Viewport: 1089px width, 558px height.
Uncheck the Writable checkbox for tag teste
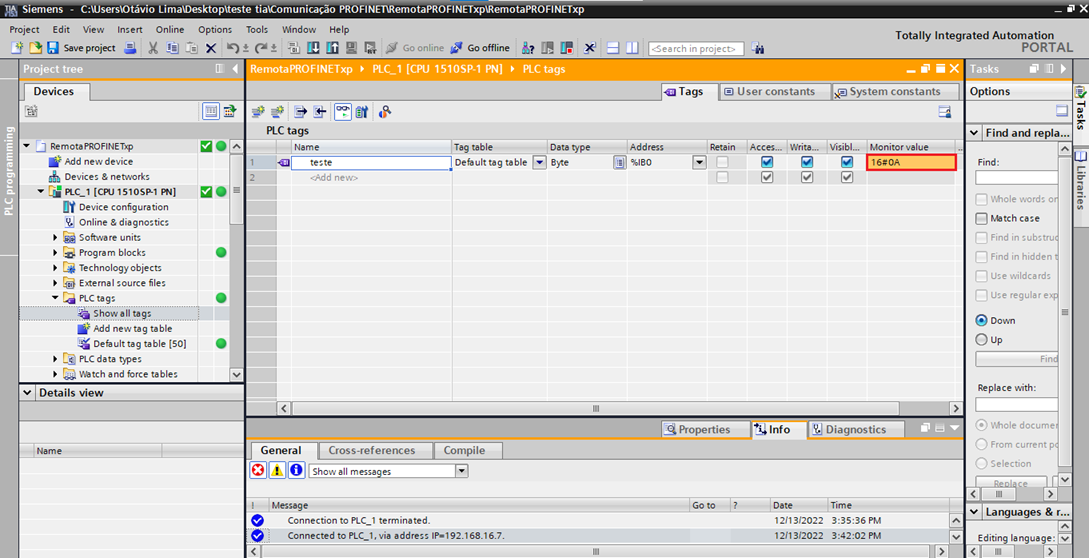[806, 162]
